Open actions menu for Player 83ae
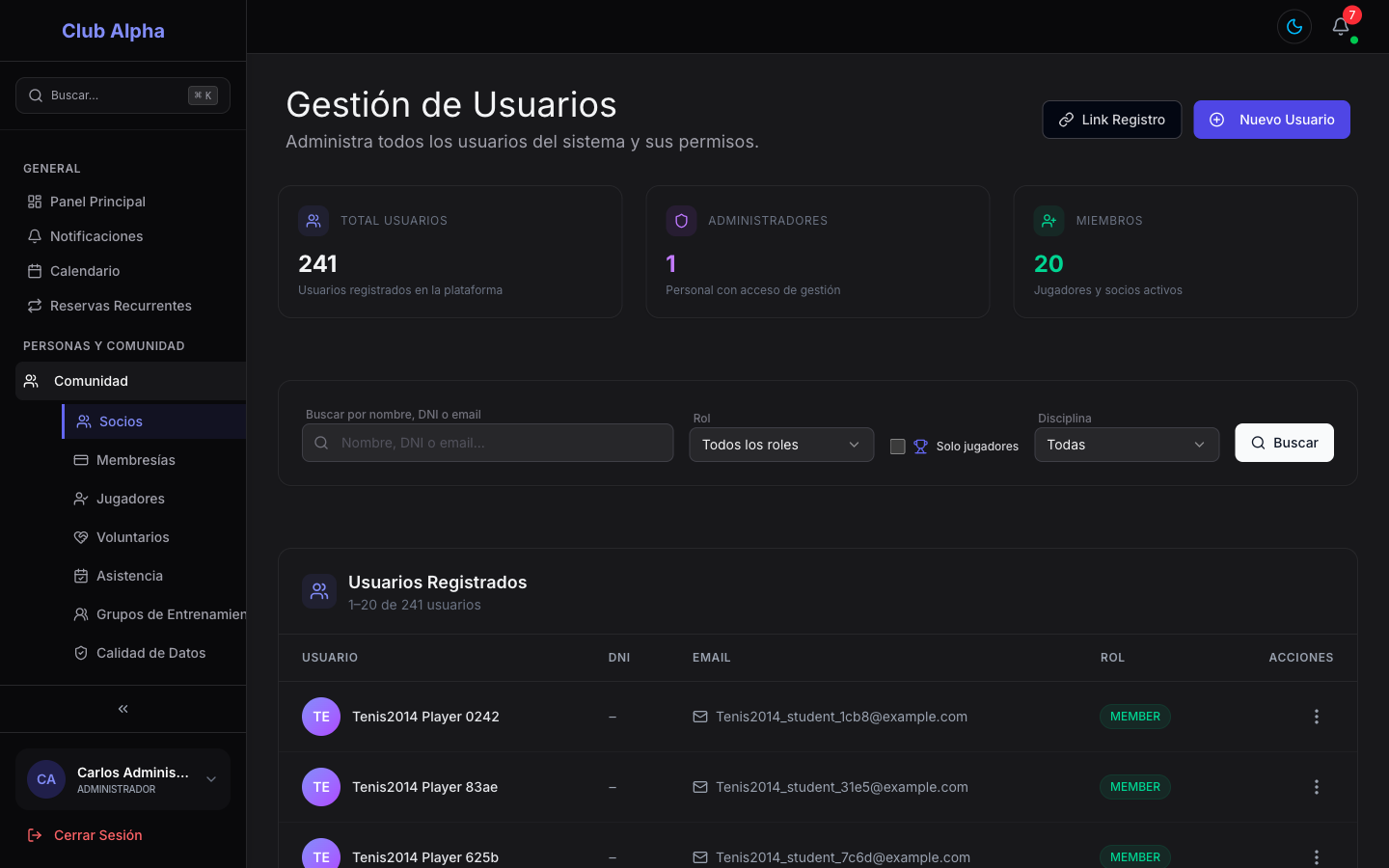 pyautogui.click(x=1317, y=787)
